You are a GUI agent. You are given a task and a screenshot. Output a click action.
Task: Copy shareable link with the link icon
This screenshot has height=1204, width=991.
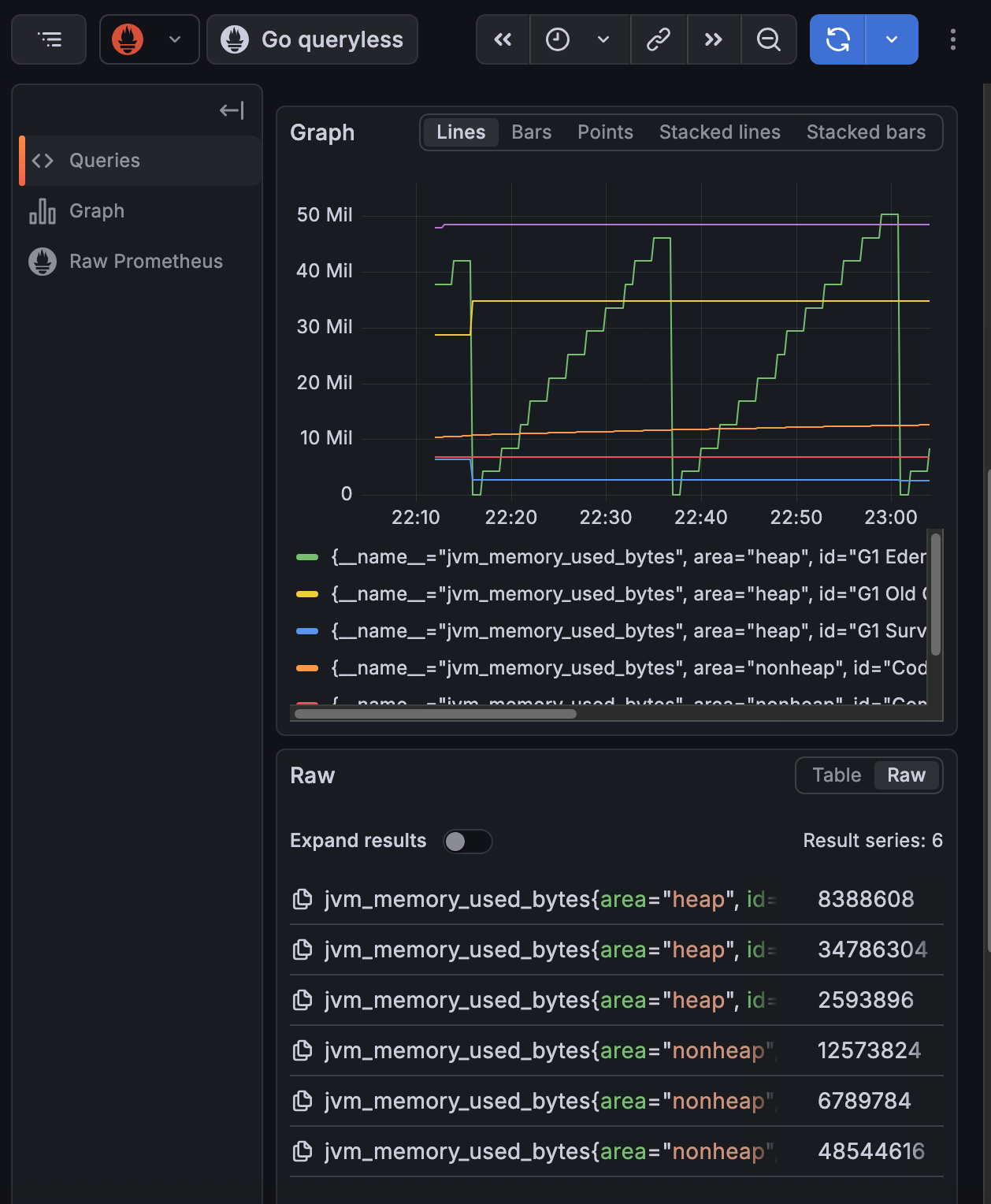pos(659,39)
